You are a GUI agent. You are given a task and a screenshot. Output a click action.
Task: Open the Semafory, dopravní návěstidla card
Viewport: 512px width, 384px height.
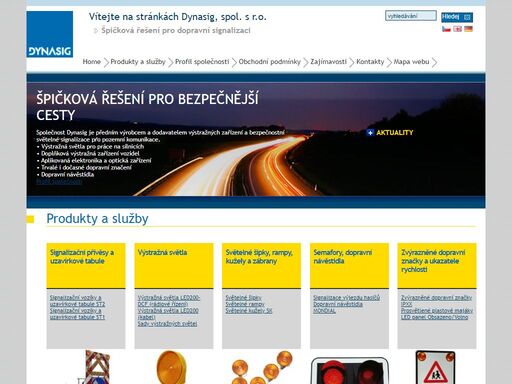(x=349, y=266)
